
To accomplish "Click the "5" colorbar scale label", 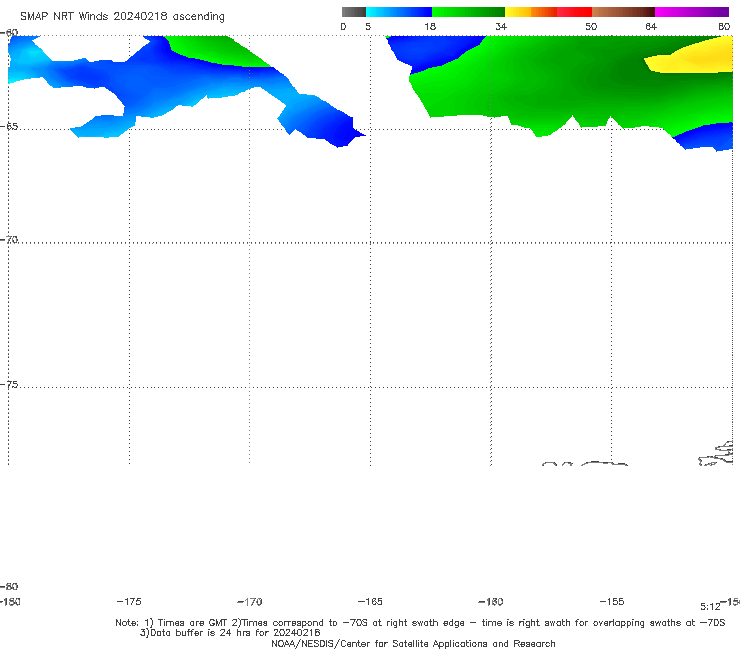I will [x=368, y=26].
